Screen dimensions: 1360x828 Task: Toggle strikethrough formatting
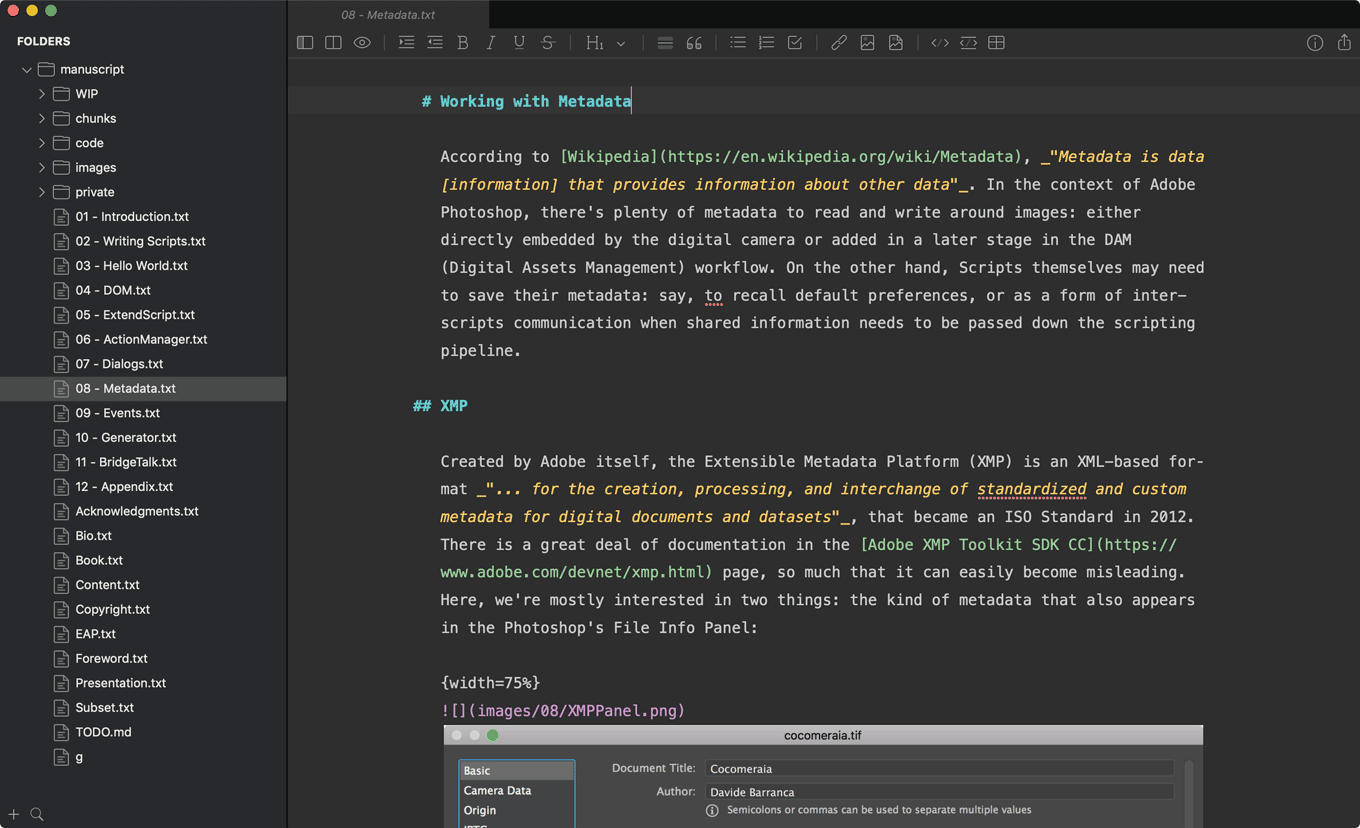coord(547,42)
